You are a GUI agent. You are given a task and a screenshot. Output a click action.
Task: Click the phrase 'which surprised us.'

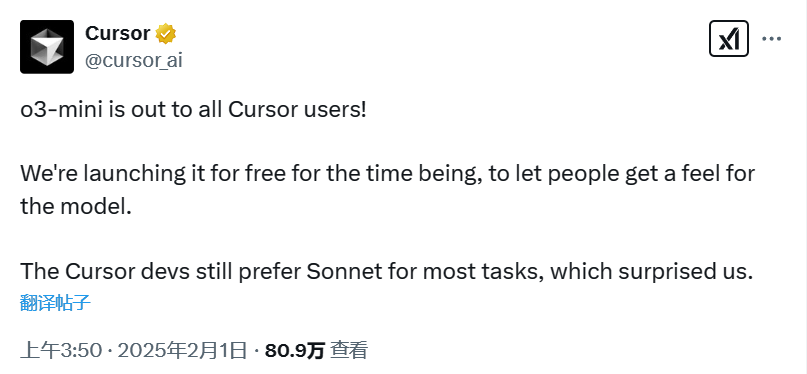pyautogui.click(x=652, y=272)
